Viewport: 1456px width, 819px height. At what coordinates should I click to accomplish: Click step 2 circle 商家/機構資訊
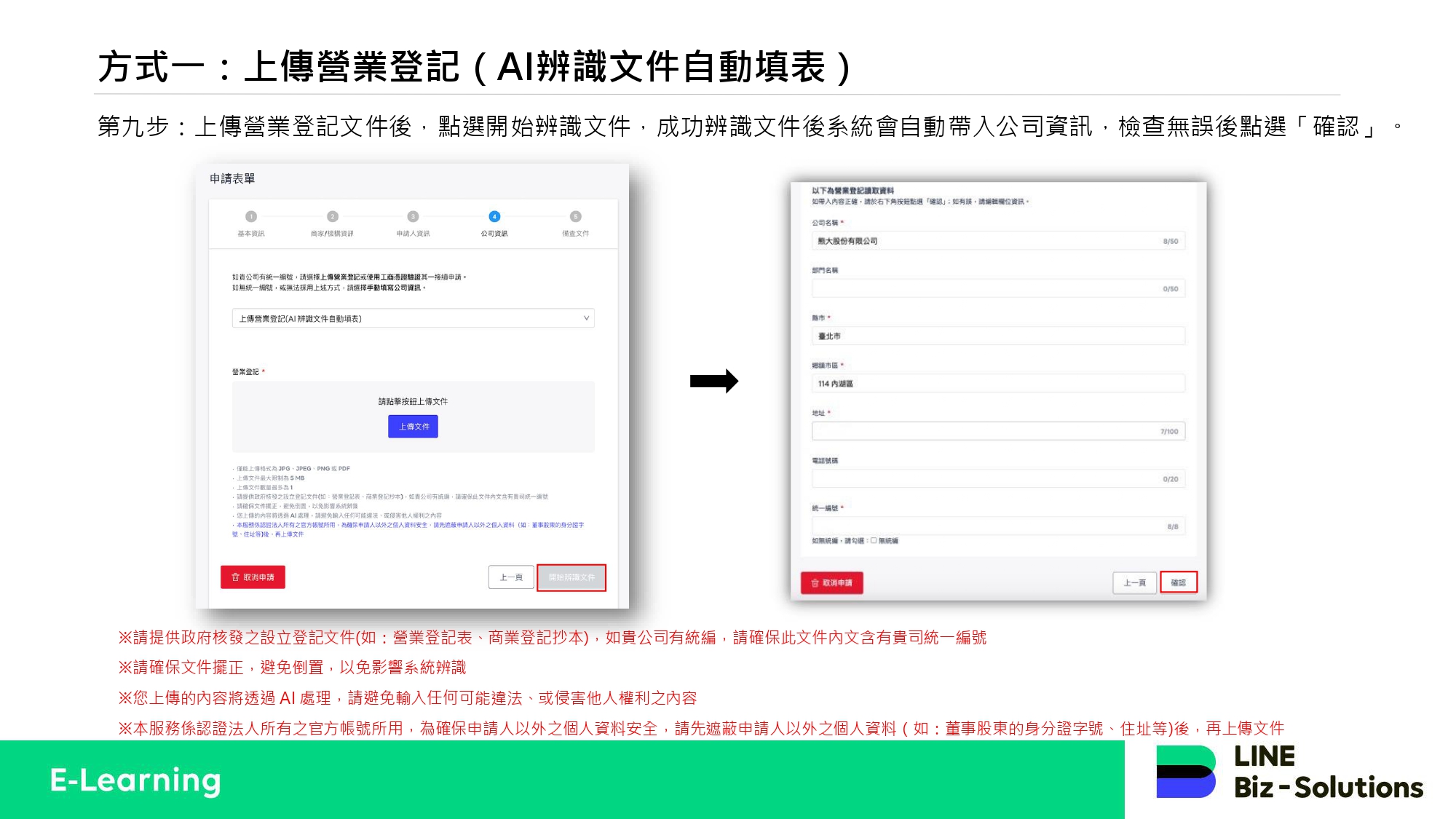pos(333,216)
